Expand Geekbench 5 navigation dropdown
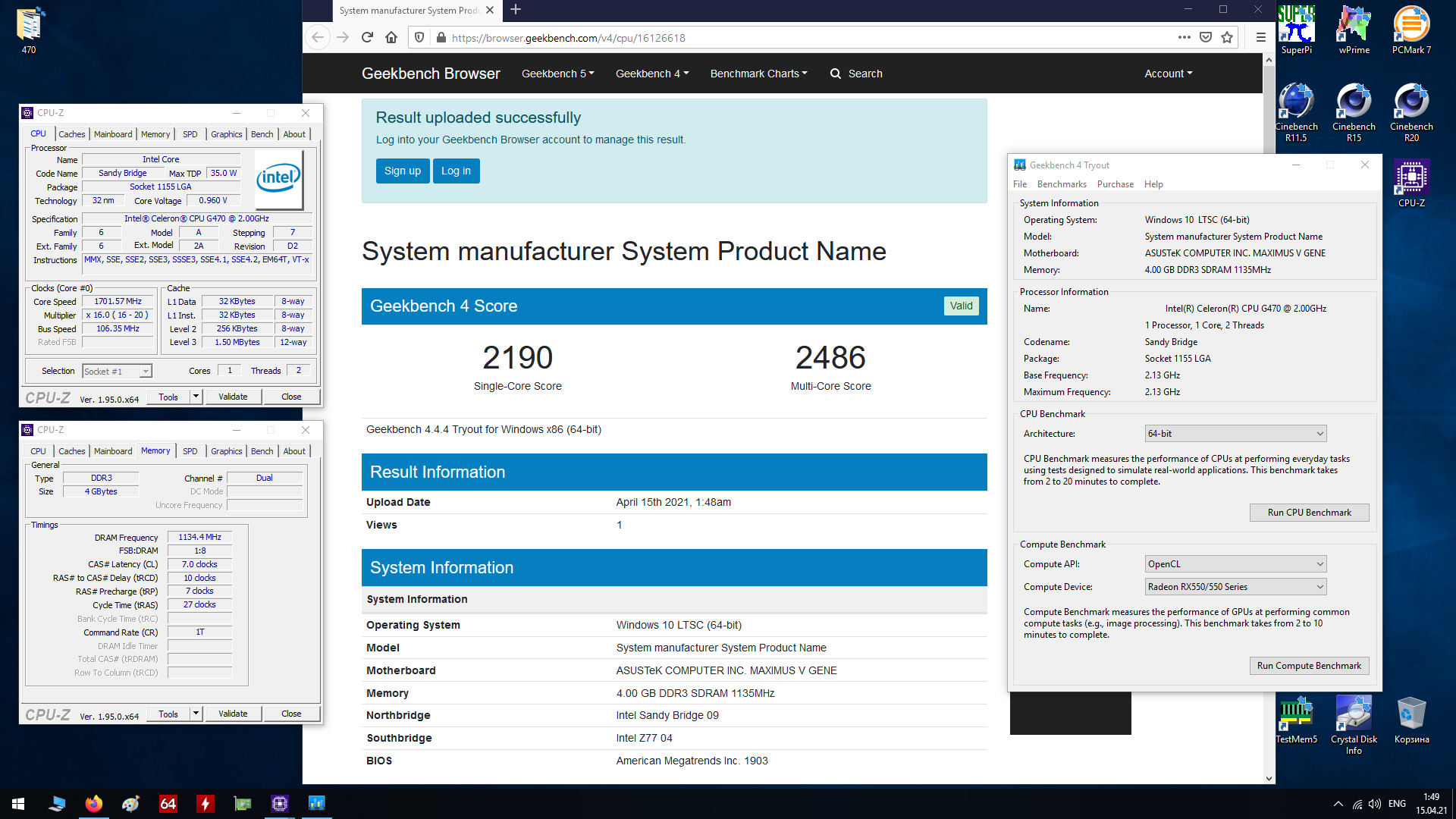The image size is (1456, 819). click(x=557, y=74)
